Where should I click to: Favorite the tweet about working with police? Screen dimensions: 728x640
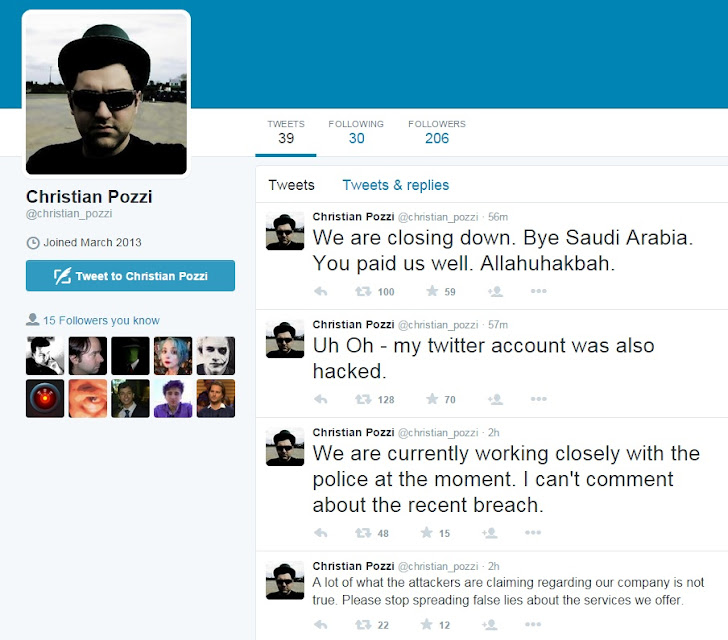(426, 533)
